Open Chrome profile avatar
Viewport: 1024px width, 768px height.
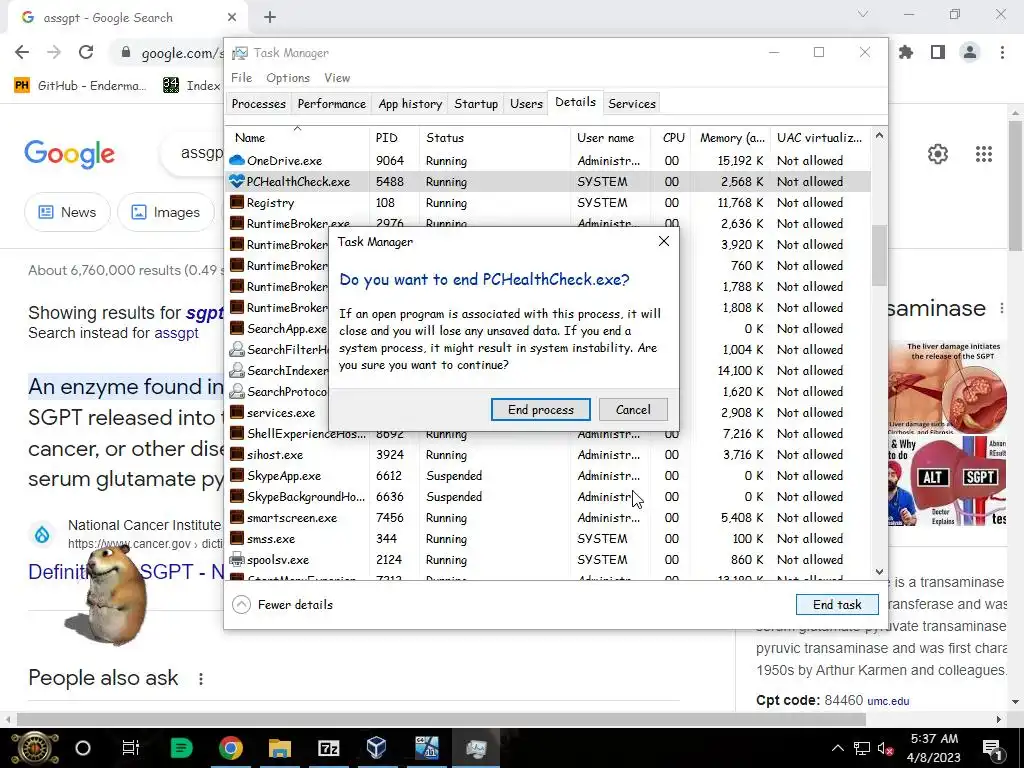tap(970, 52)
